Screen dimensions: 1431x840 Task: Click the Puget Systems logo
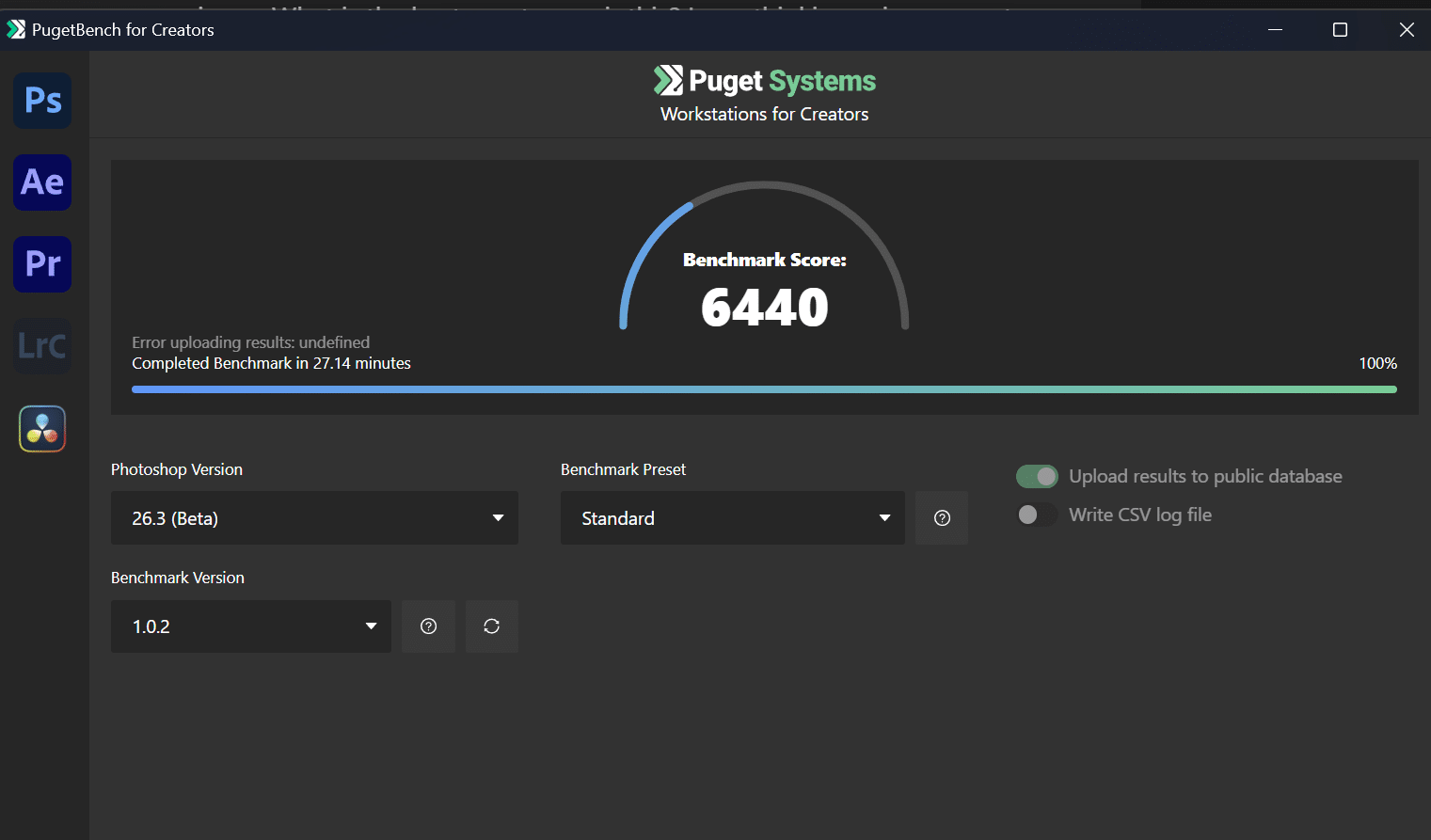tap(764, 81)
